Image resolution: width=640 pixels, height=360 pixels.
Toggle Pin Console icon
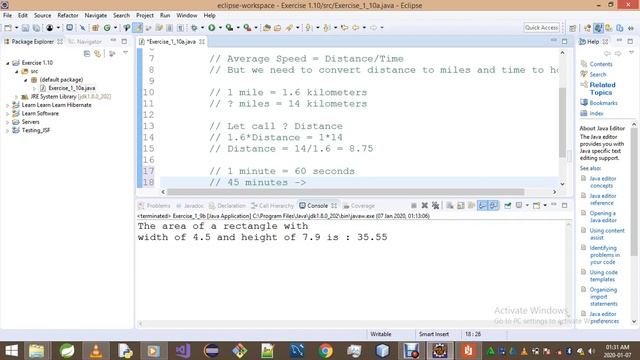tap(507, 205)
